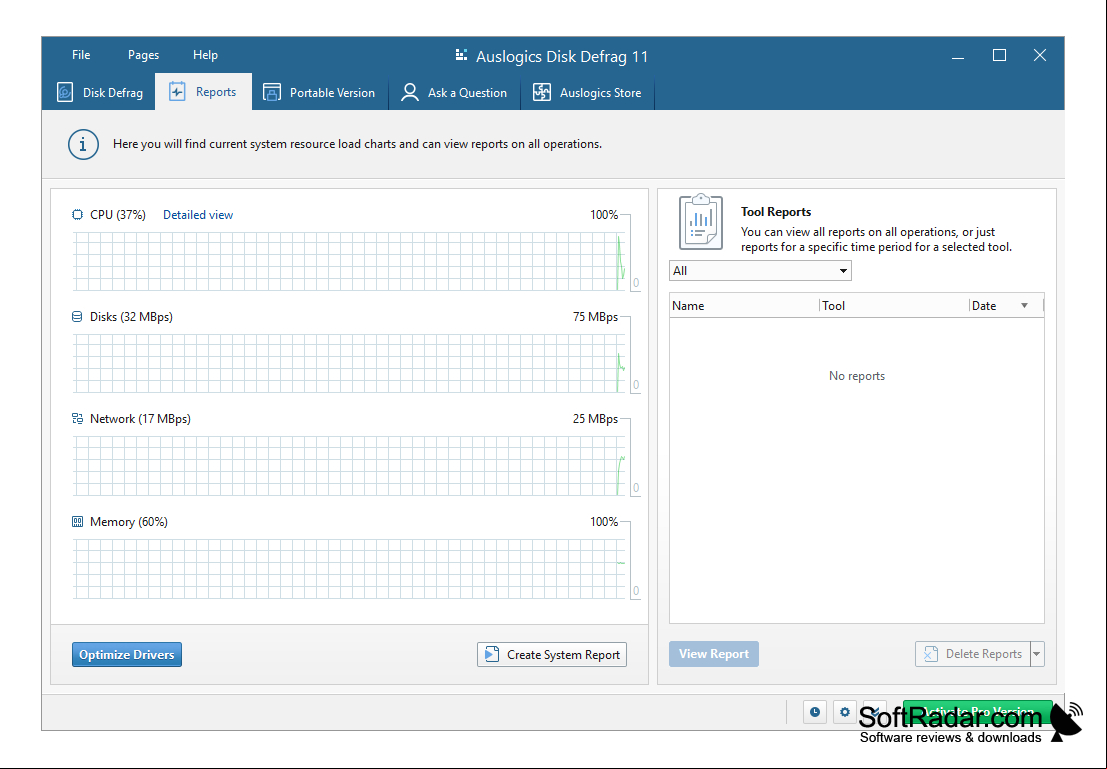This screenshot has height=769, width=1107.
Task: Open the scheduler clock icon in status bar
Action: pos(815,712)
